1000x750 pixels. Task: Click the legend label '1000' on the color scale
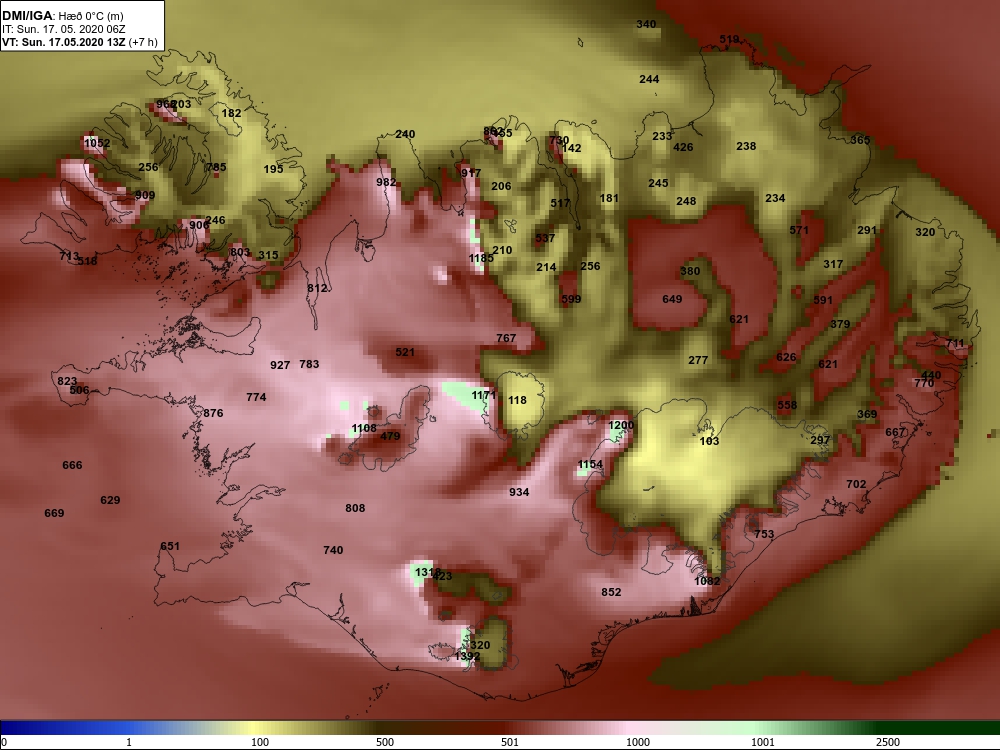(638, 742)
